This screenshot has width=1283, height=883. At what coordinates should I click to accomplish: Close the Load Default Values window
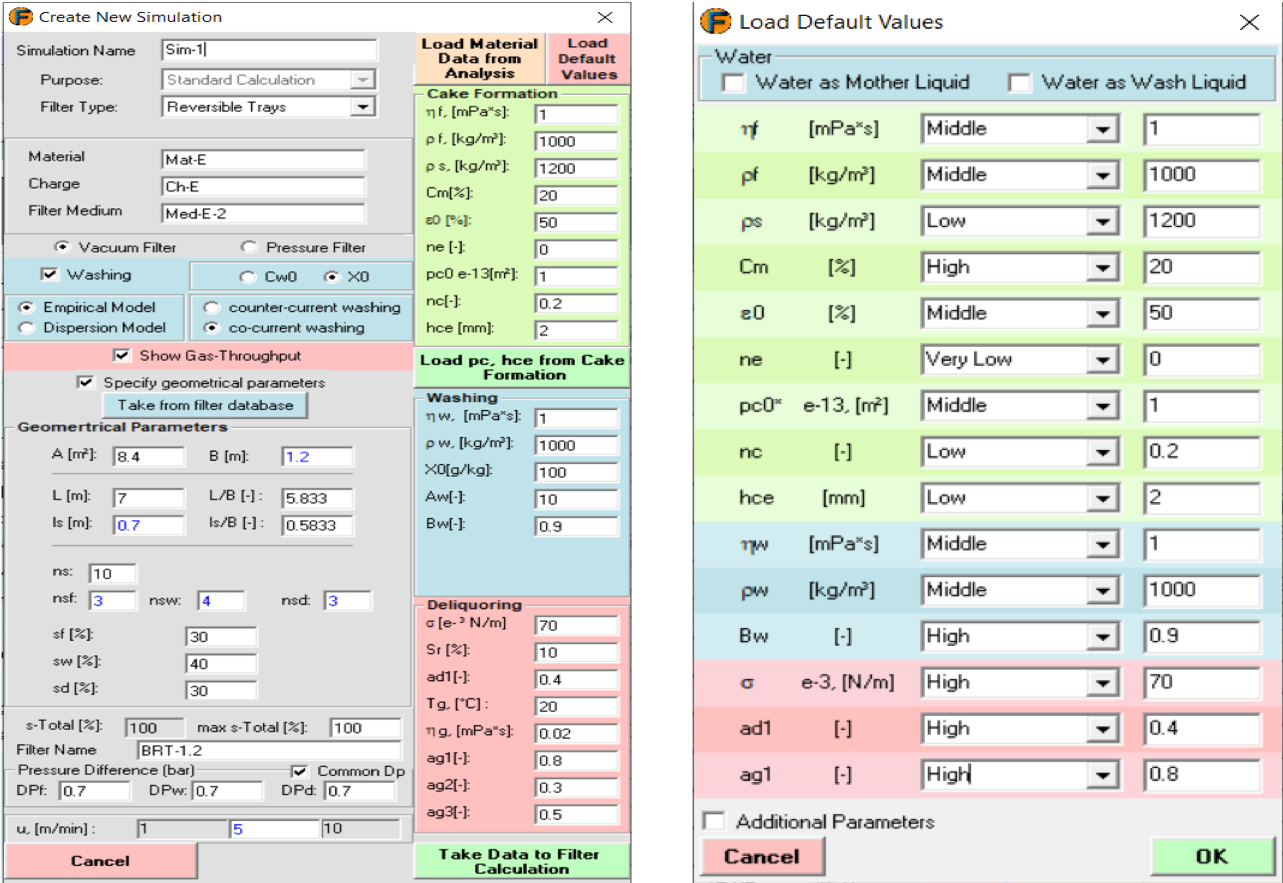(1249, 22)
